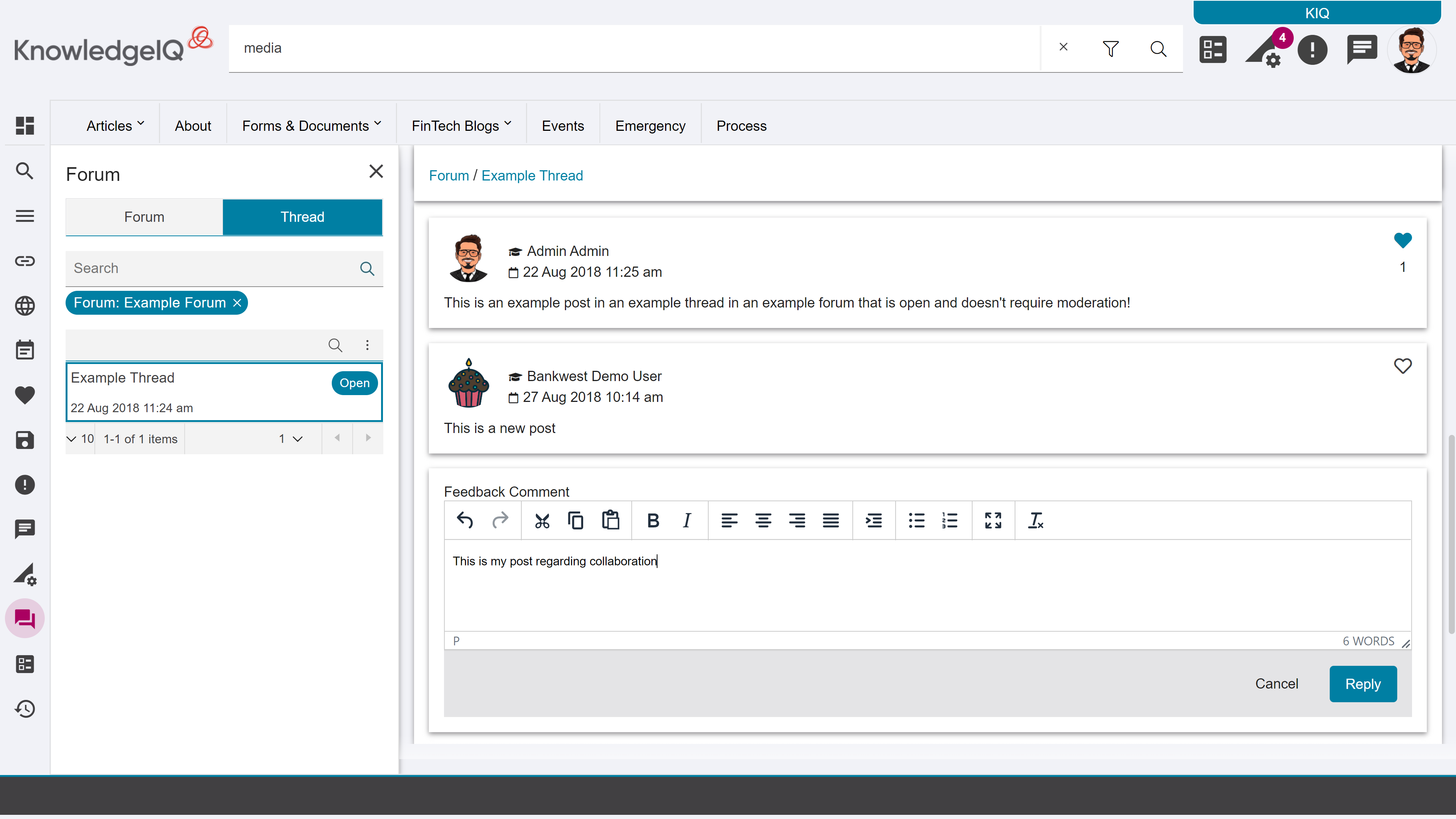The width and height of the screenshot is (1456, 819).
Task: Click the Italic formatting icon
Action: coord(687,520)
